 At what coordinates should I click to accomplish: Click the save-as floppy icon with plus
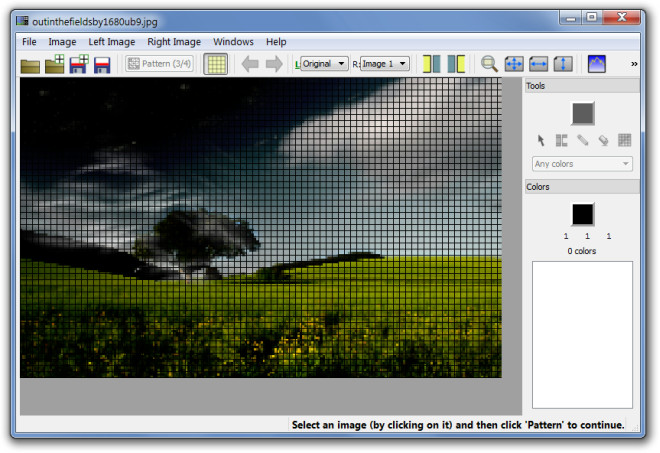79,64
